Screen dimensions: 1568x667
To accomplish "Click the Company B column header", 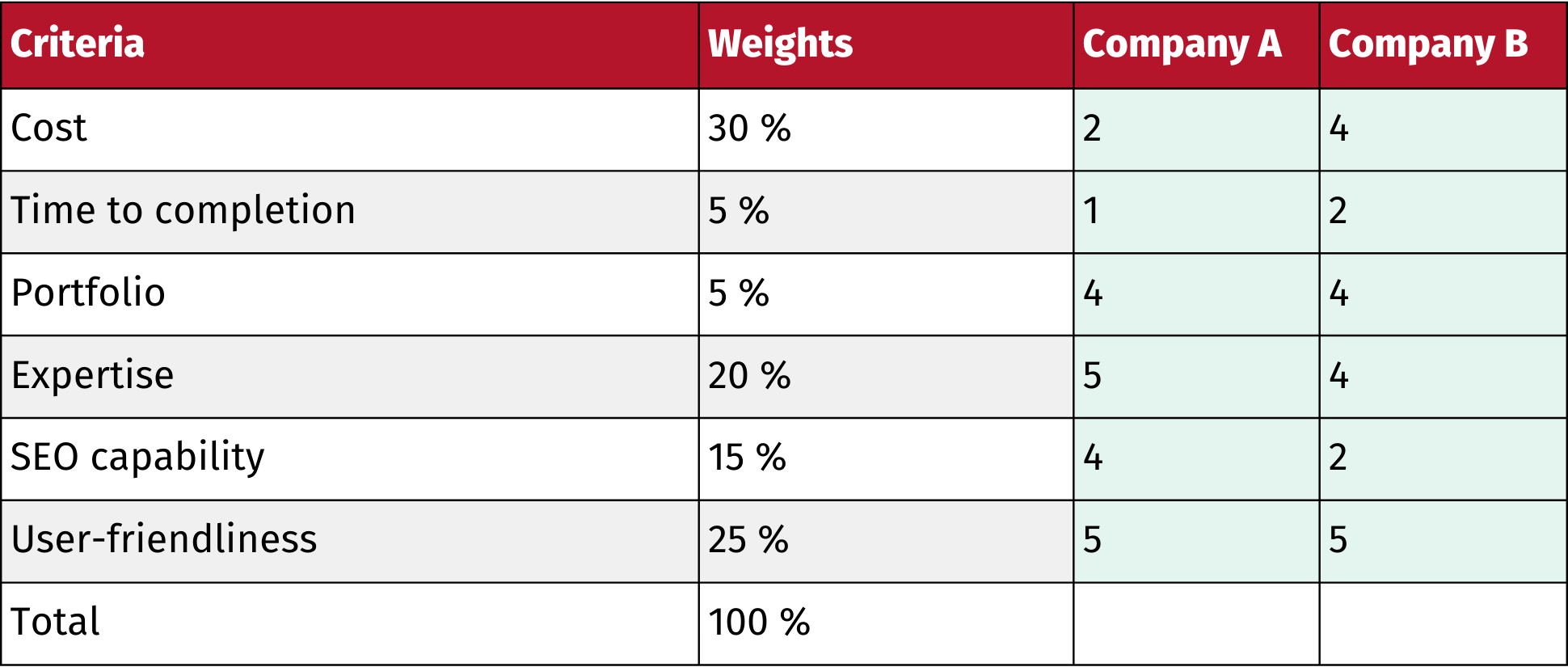I will point(1443,44).
